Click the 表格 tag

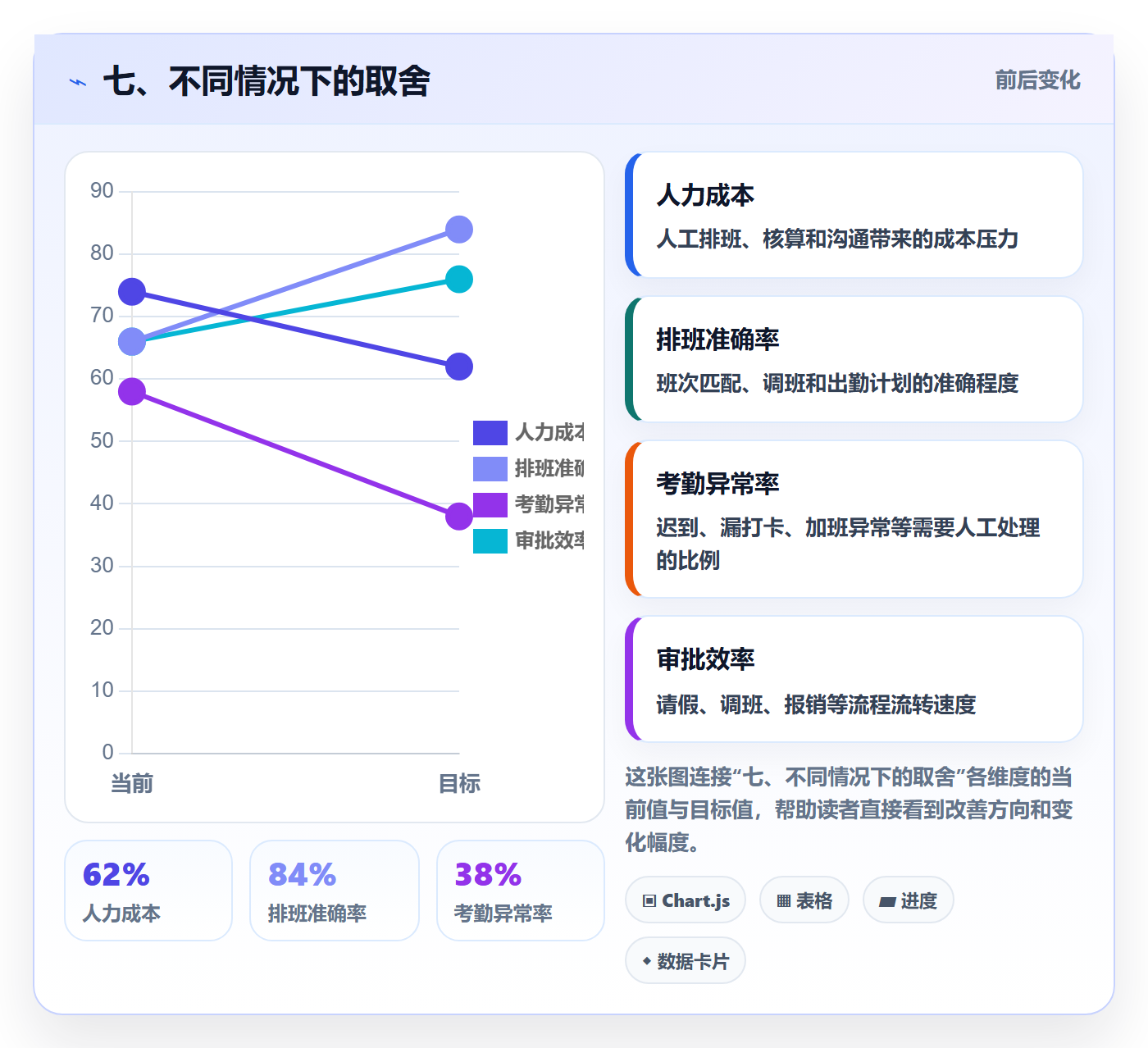pos(804,900)
